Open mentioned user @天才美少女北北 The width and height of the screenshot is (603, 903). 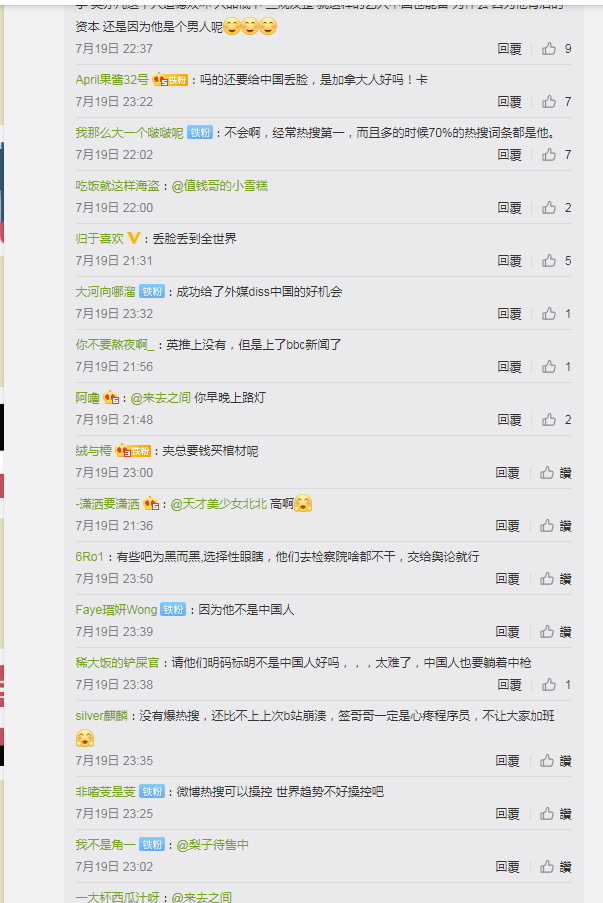click(x=218, y=504)
